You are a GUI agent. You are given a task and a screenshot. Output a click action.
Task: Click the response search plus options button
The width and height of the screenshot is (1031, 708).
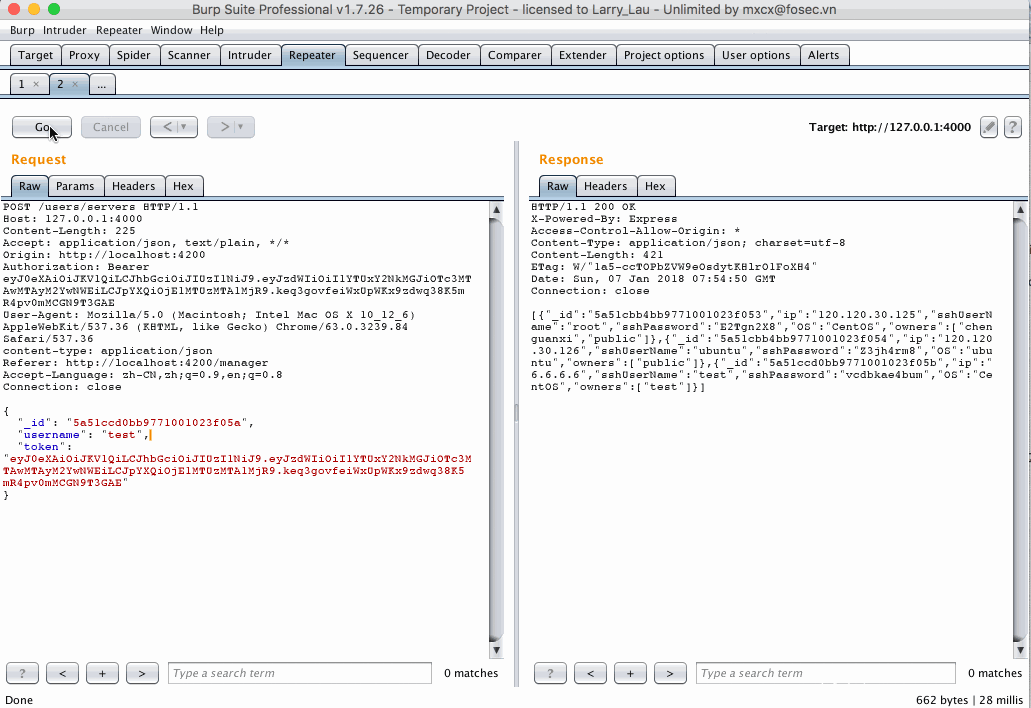pos(630,673)
